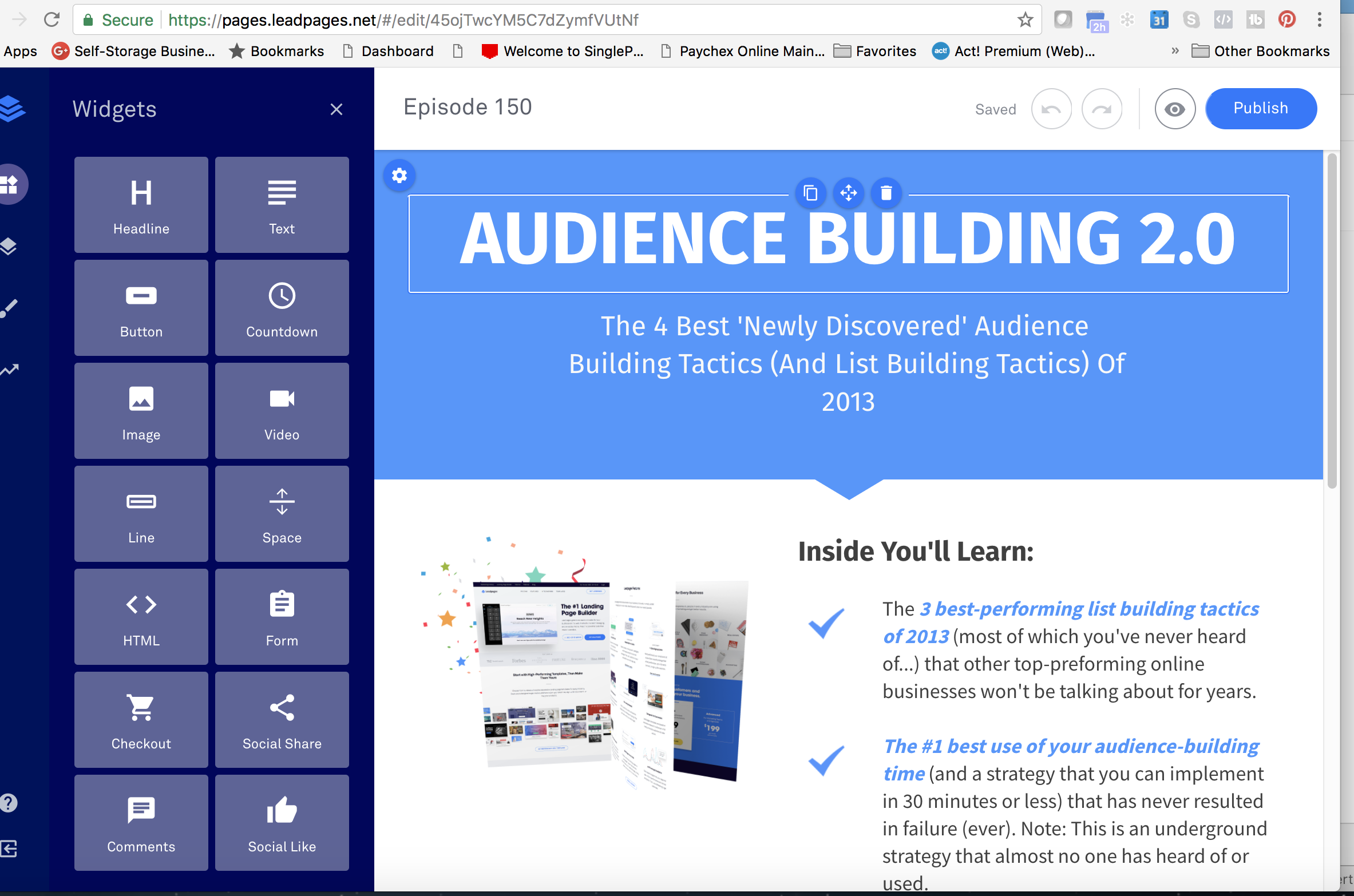Click the Checkout widget icon
Image resolution: width=1354 pixels, height=896 pixels.
click(x=141, y=718)
